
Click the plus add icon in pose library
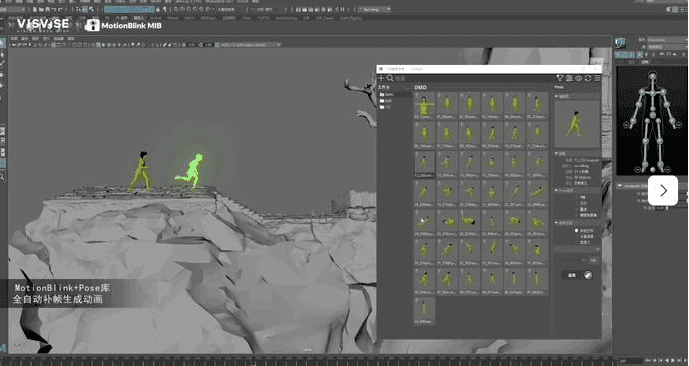(381, 78)
